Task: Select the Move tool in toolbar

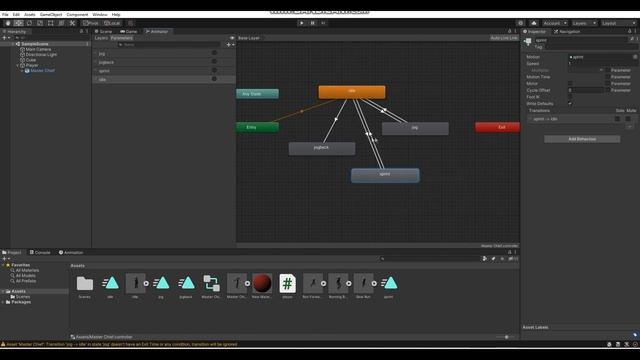Action: [18, 23]
